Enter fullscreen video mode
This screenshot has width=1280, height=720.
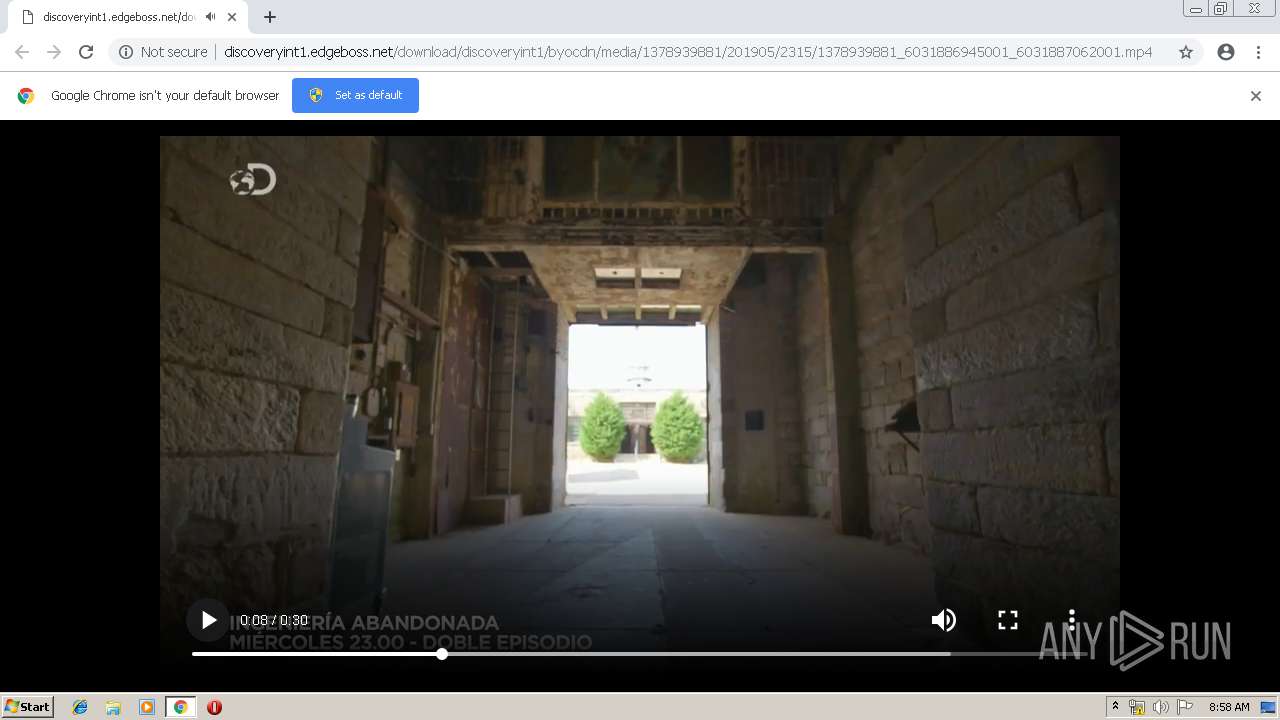(1008, 620)
